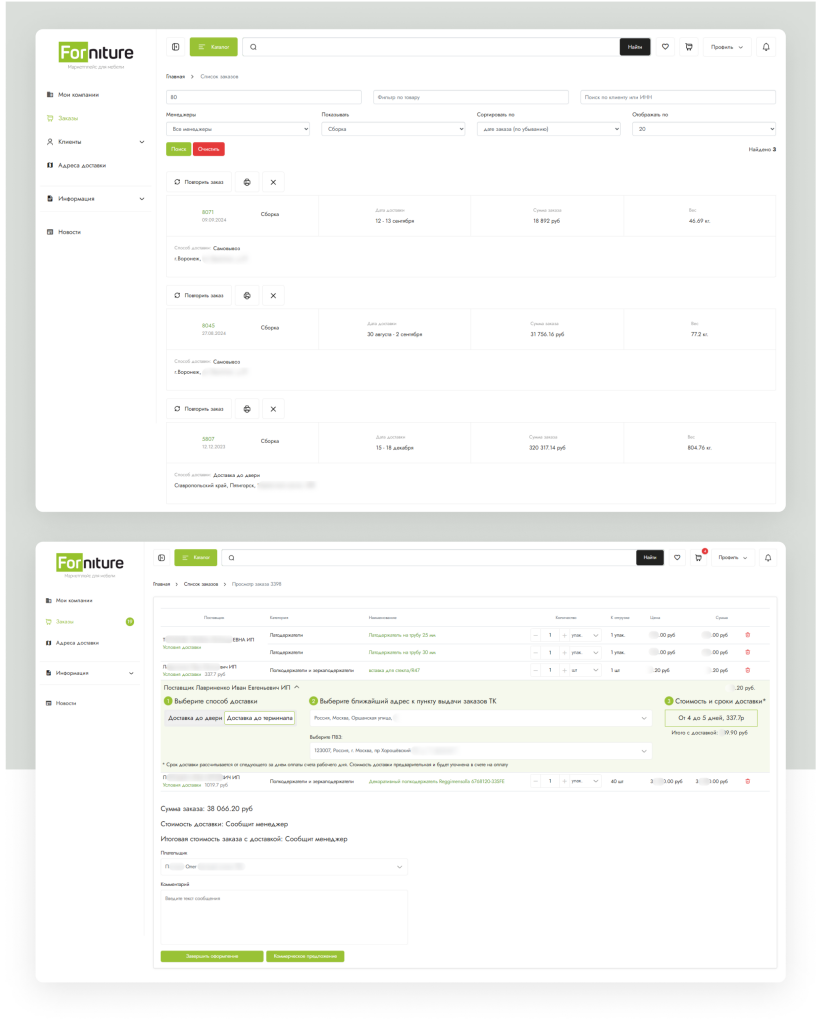Open the "Менеджеры" dropdown

(238, 129)
